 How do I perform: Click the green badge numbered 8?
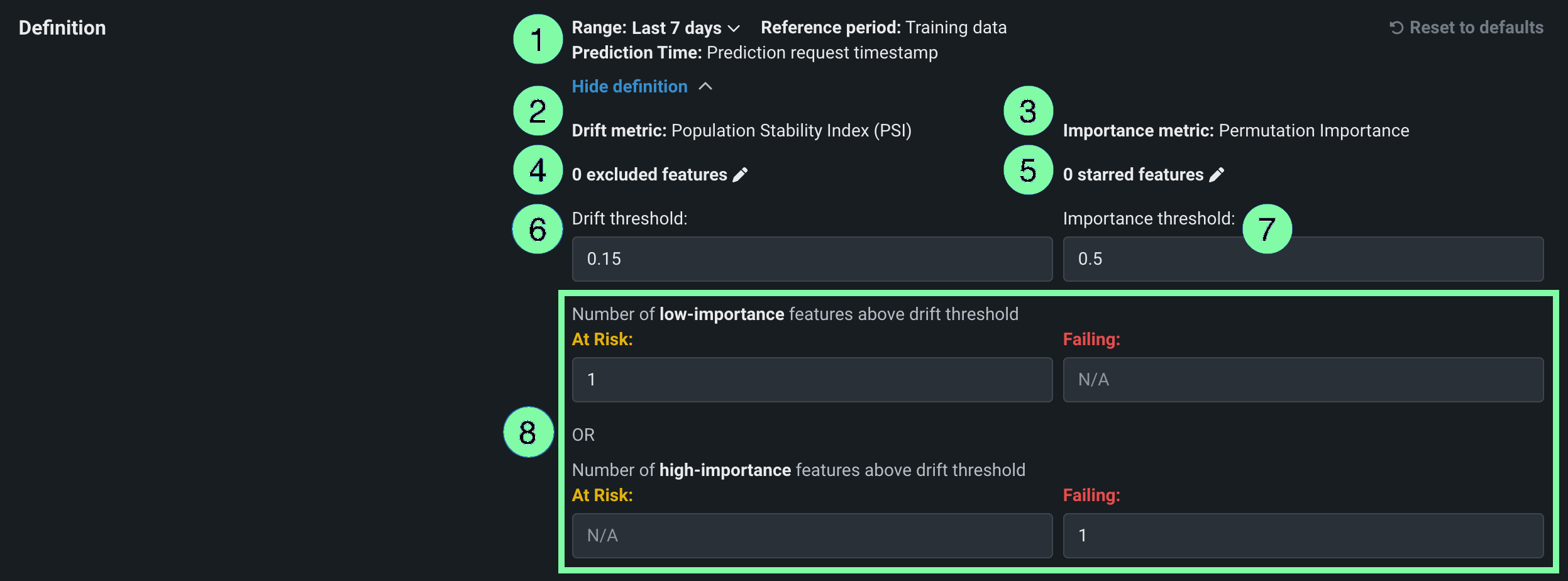click(528, 432)
